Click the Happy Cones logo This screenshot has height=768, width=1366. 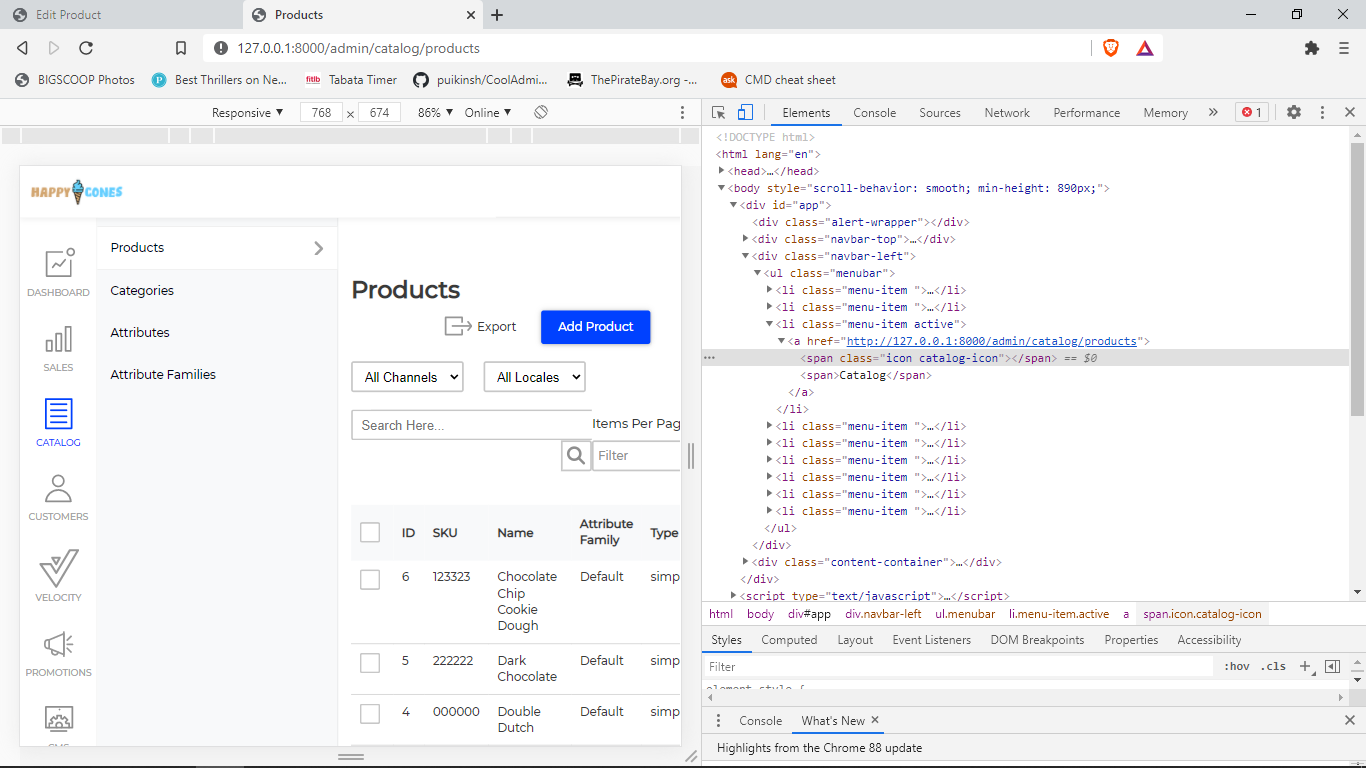[x=77, y=191]
